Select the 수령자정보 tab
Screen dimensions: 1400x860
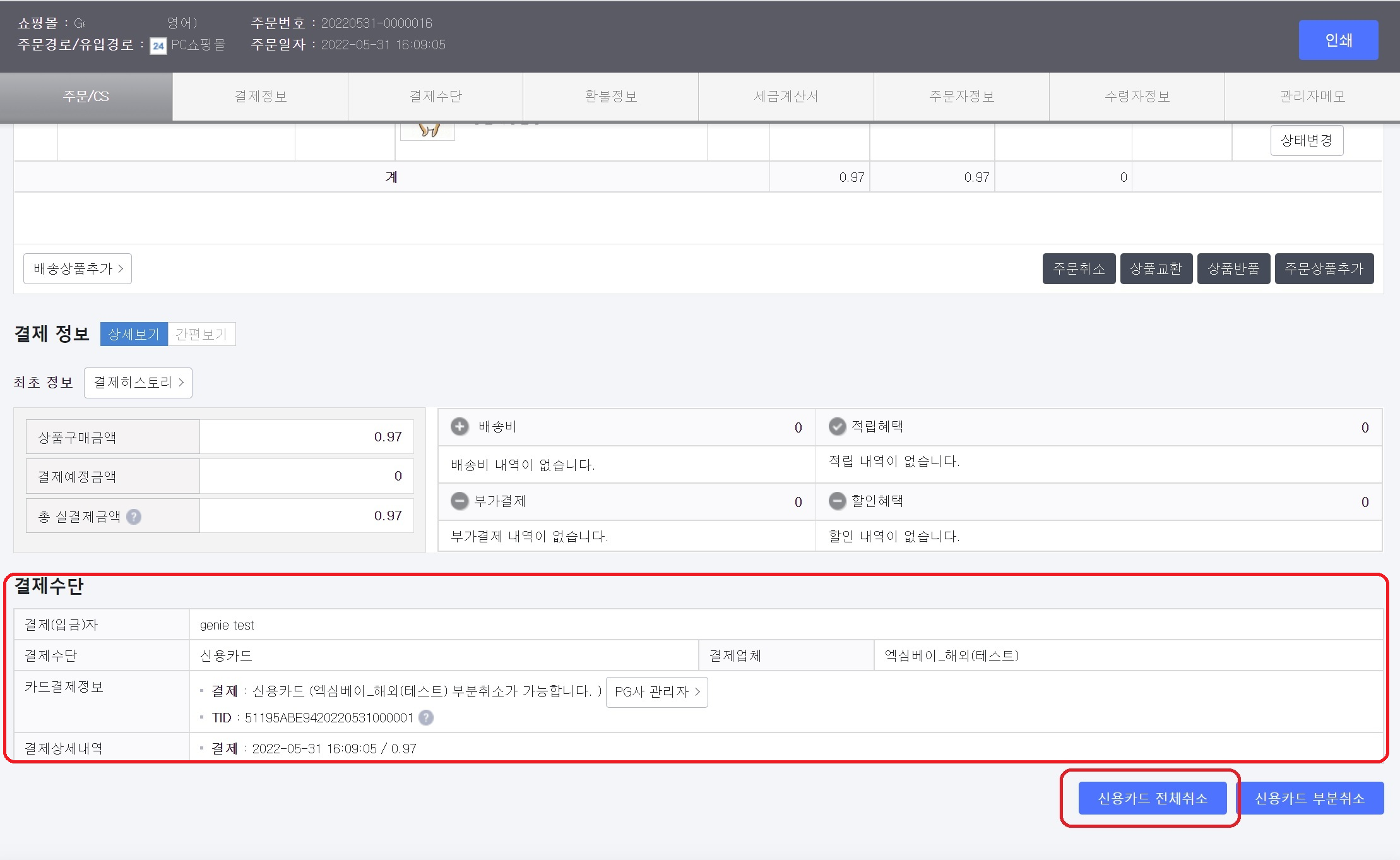click(x=1137, y=97)
